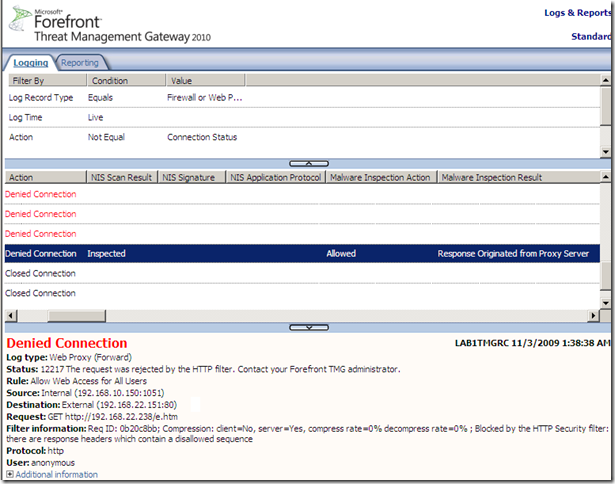The width and height of the screenshot is (615, 484).
Task: Collapse the filter pane with up chevron handle
Action: pos(309,163)
